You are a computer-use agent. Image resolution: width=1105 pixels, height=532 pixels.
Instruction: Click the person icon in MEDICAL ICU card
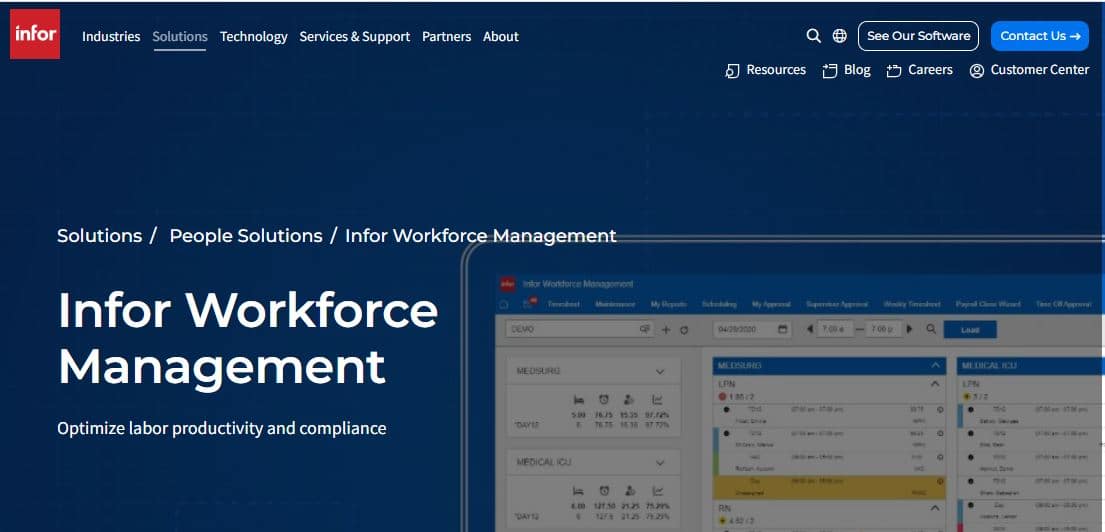tap(629, 490)
